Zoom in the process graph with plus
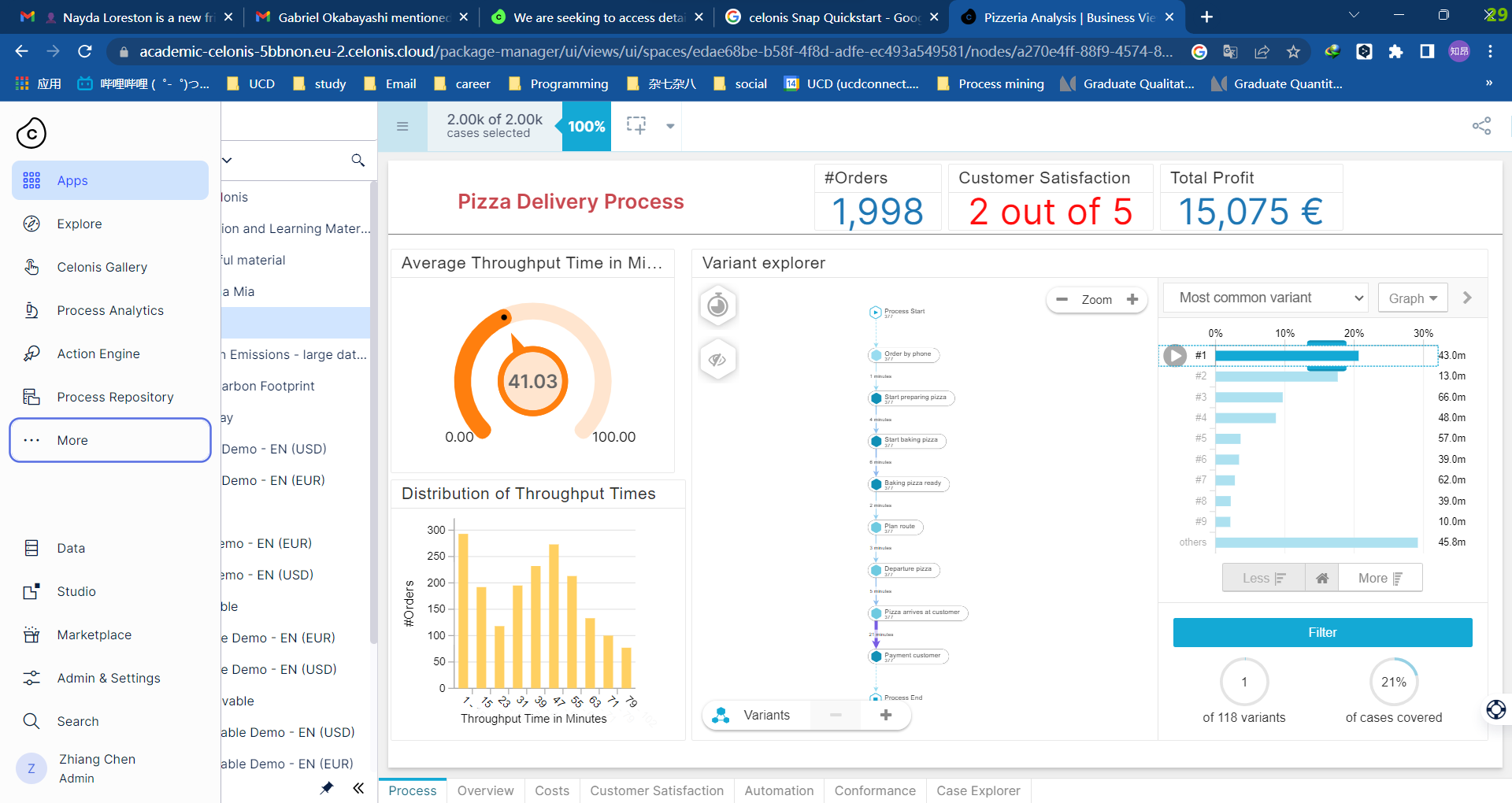The height and width of the screenshot is (803, 1512). click(x=1132, y=299)
